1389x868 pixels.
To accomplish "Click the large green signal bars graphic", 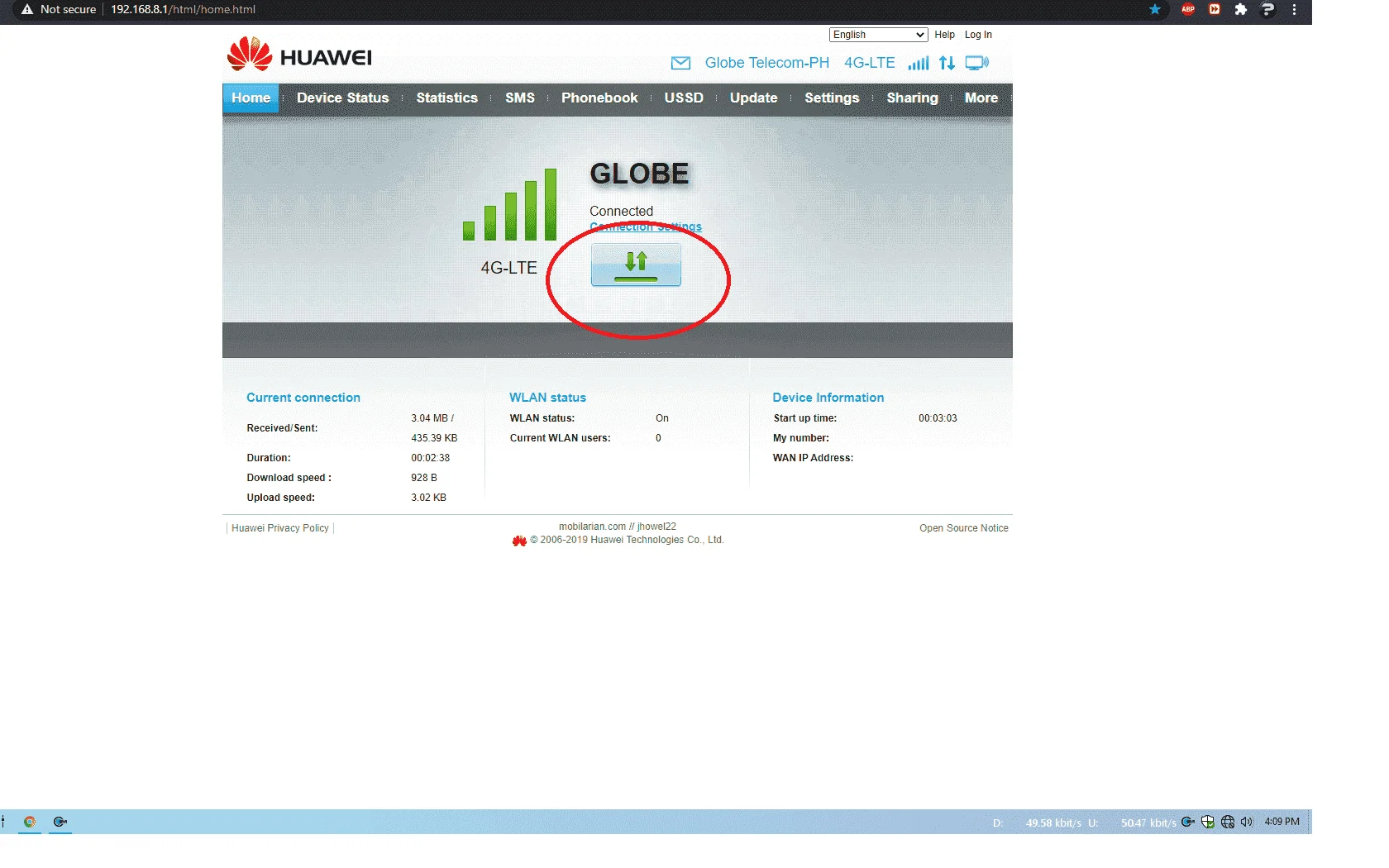I will coord(510,204).
